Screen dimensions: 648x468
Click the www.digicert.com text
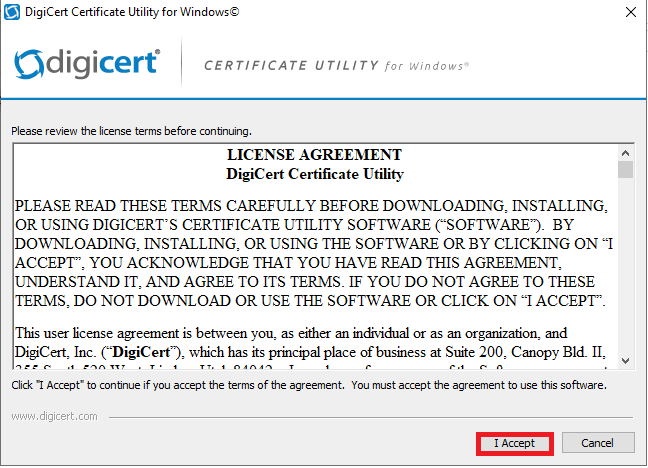[55, 416]
